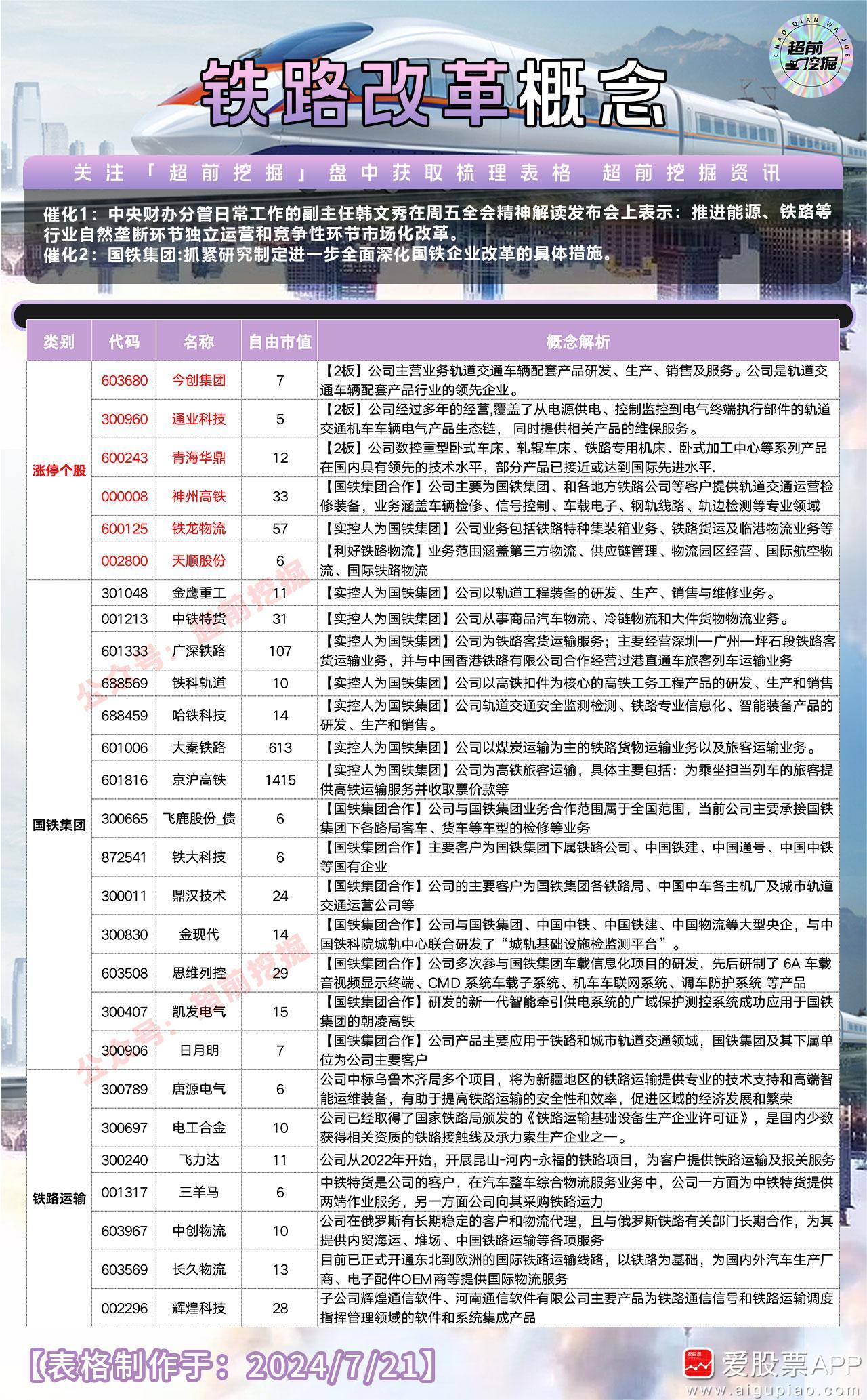Select stock name 日月明
867x1400 pixels.
(198, 1050)
